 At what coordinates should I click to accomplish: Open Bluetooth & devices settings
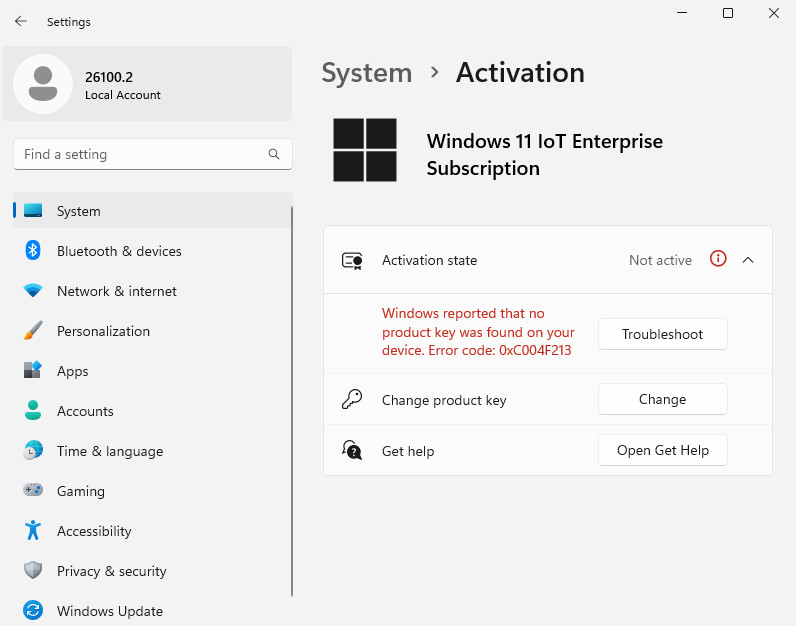[x=152, y=250]
